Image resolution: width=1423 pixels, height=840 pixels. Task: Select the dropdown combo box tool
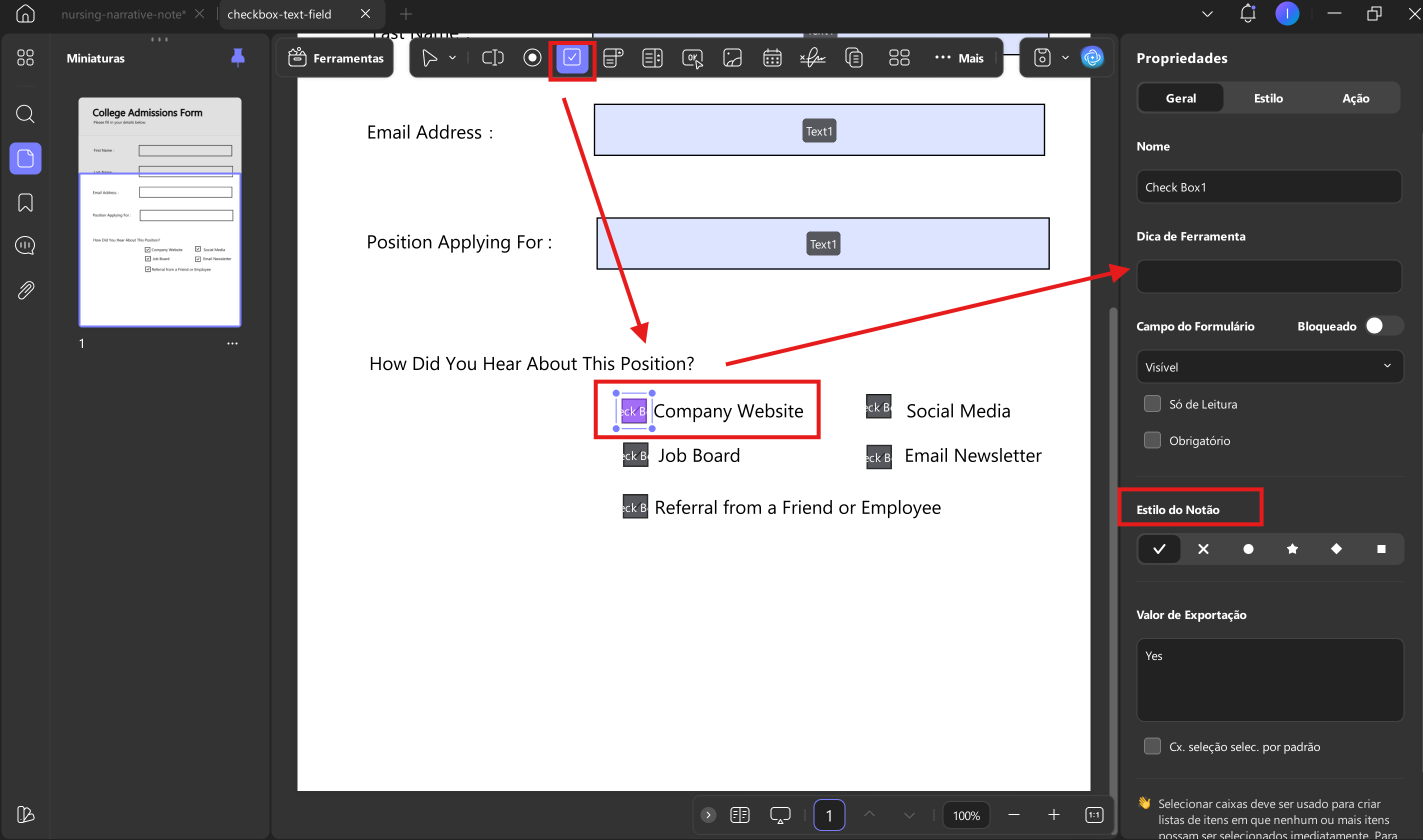click(613, 57)
